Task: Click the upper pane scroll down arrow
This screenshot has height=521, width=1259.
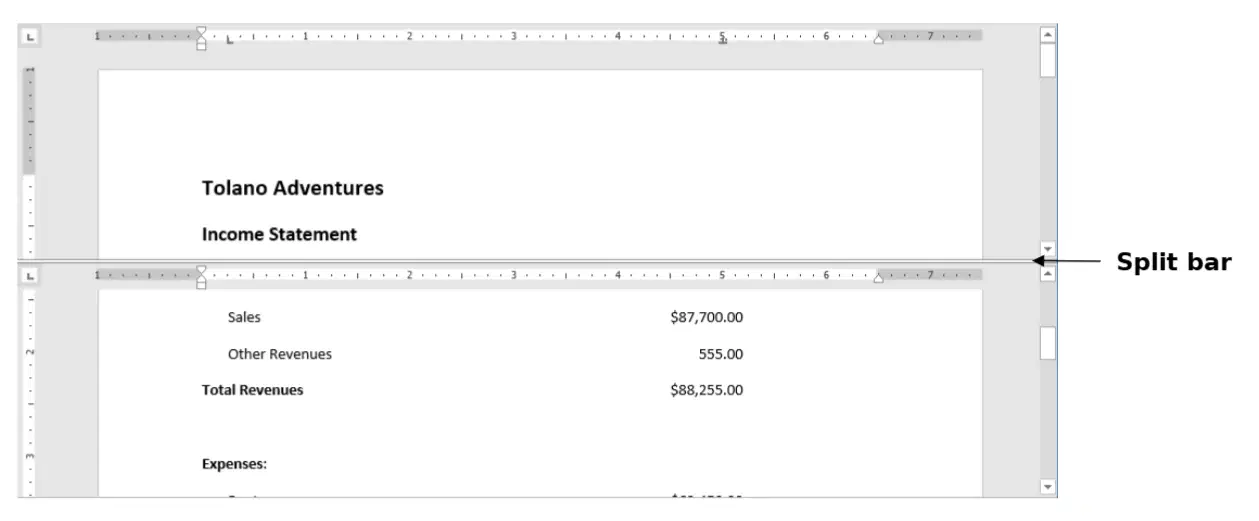Action: tap(1048, 248)
